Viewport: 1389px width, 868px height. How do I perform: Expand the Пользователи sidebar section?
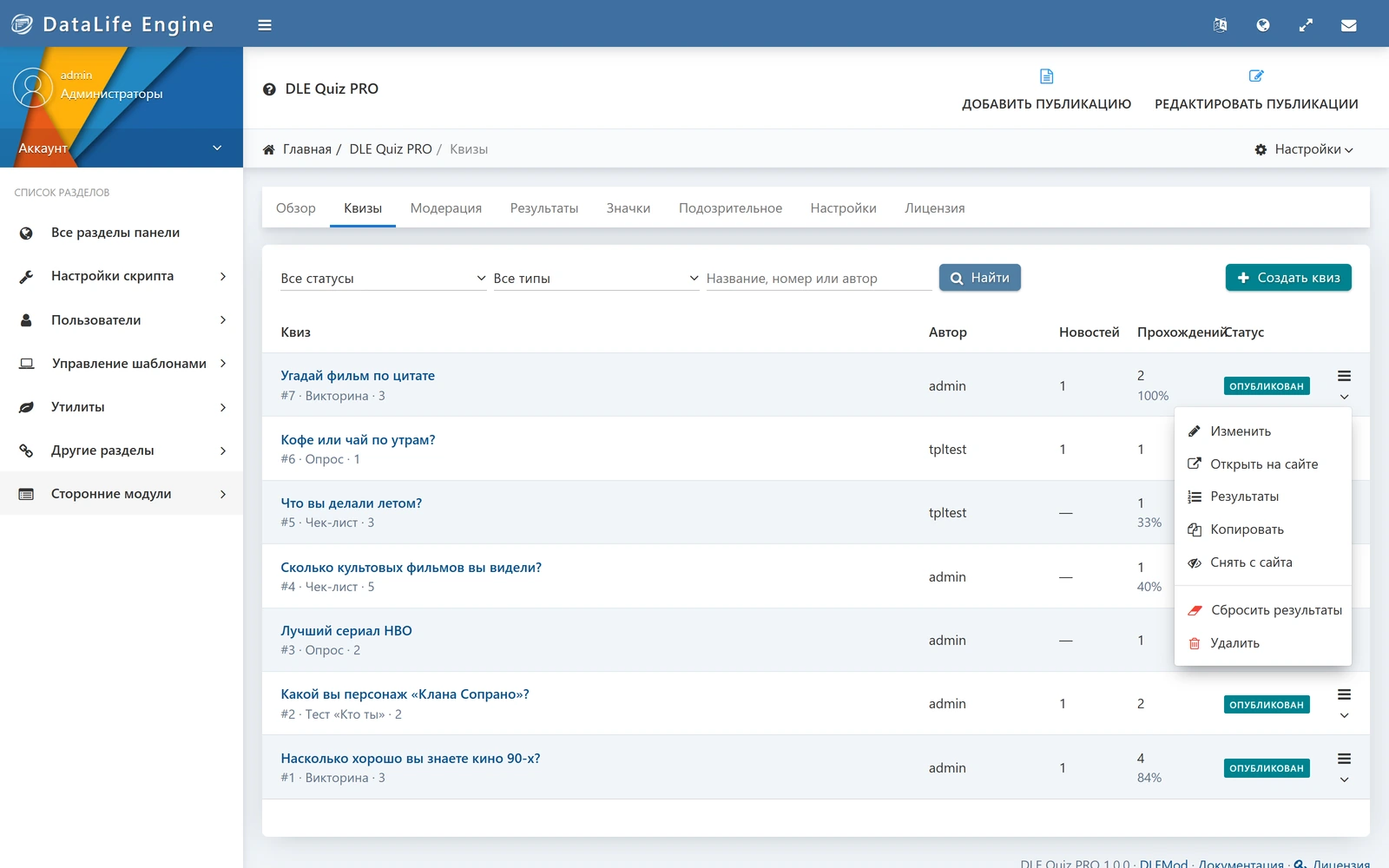pyautogui.click(x=122, y=320)
